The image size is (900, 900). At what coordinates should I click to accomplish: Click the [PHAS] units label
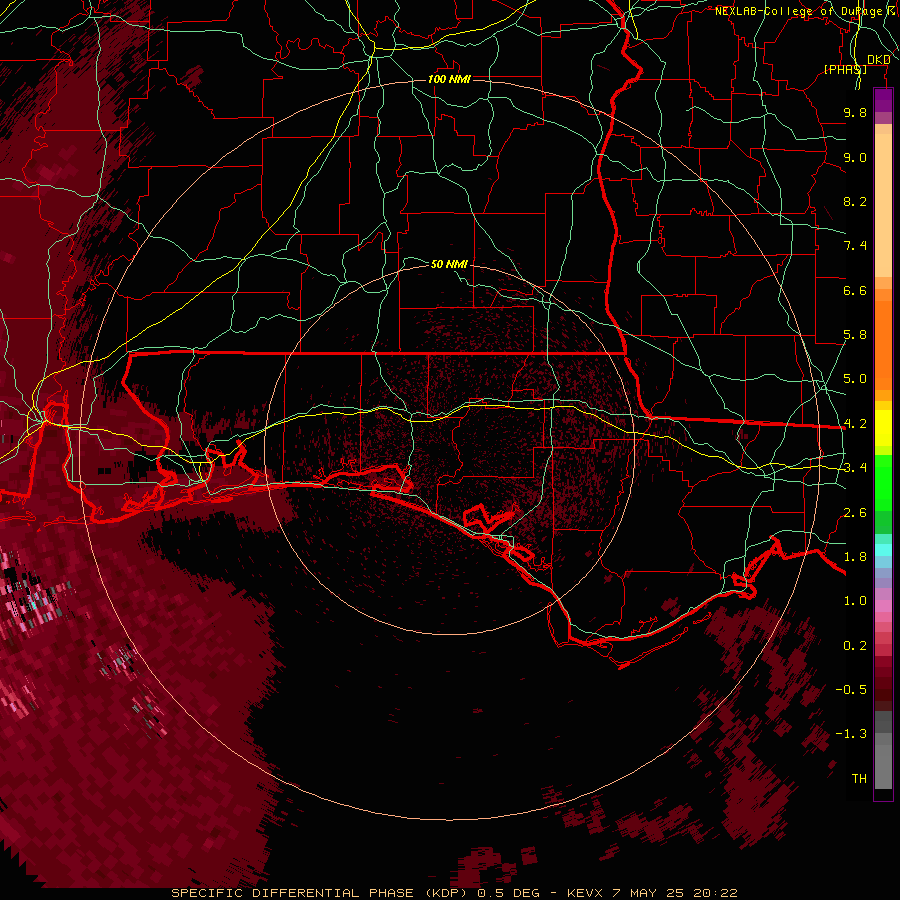click(845, 69)
